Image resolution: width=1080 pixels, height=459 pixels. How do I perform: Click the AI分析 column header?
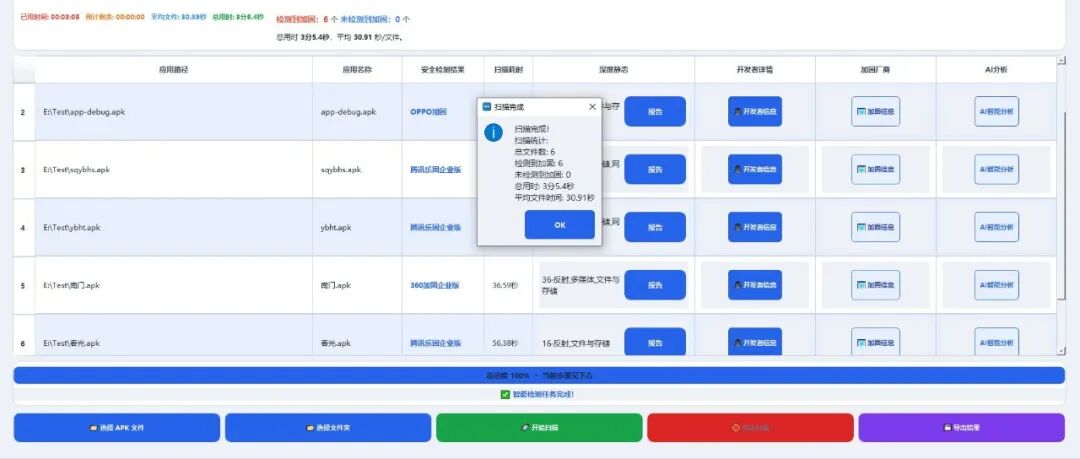(996, 70)
